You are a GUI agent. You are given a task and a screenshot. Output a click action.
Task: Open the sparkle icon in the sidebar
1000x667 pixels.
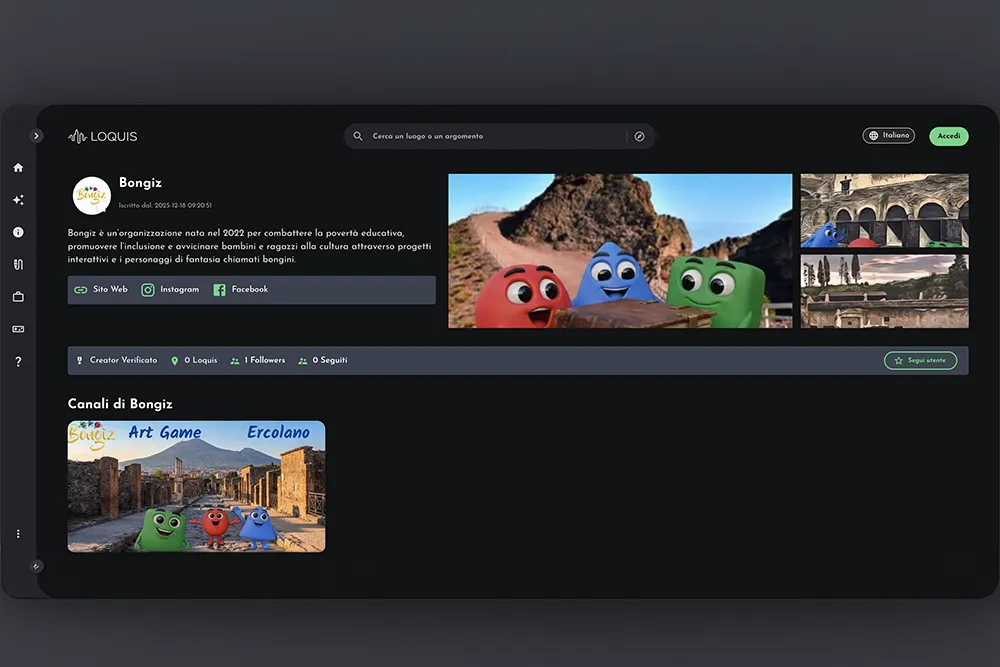(x=18, y=200)
